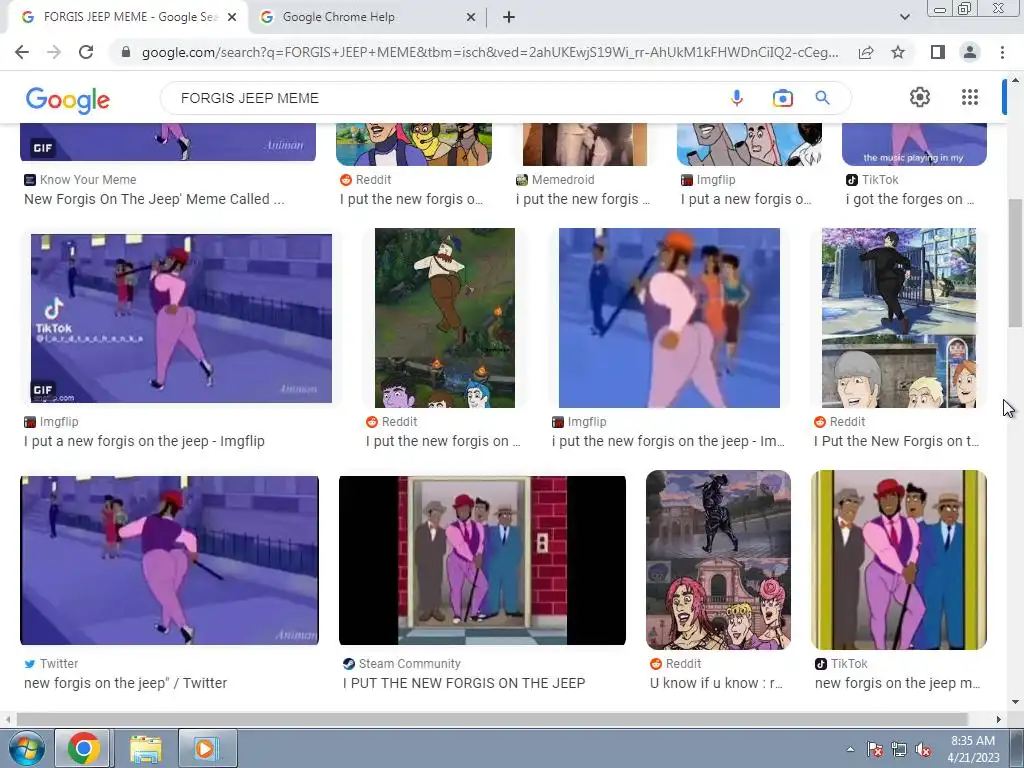Bookmark this page with the star icon
This screenshot has height=768, width=1024.
[x=898, y=52]
